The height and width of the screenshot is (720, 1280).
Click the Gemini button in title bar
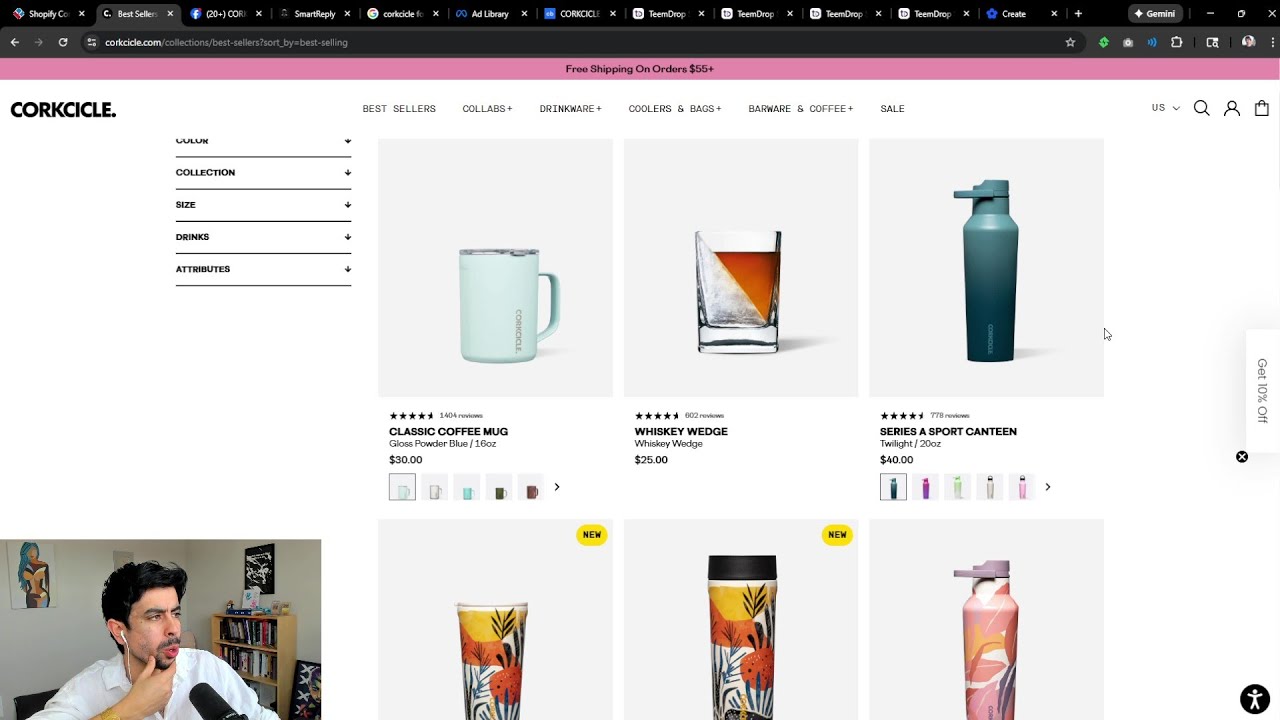1154,14
